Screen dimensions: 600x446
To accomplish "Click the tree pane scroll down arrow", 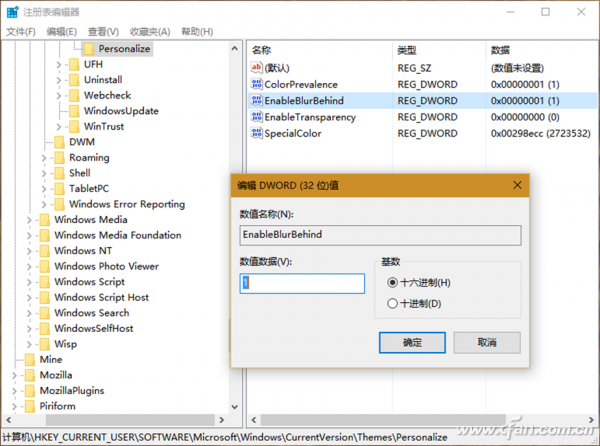I will click(235, 407).
